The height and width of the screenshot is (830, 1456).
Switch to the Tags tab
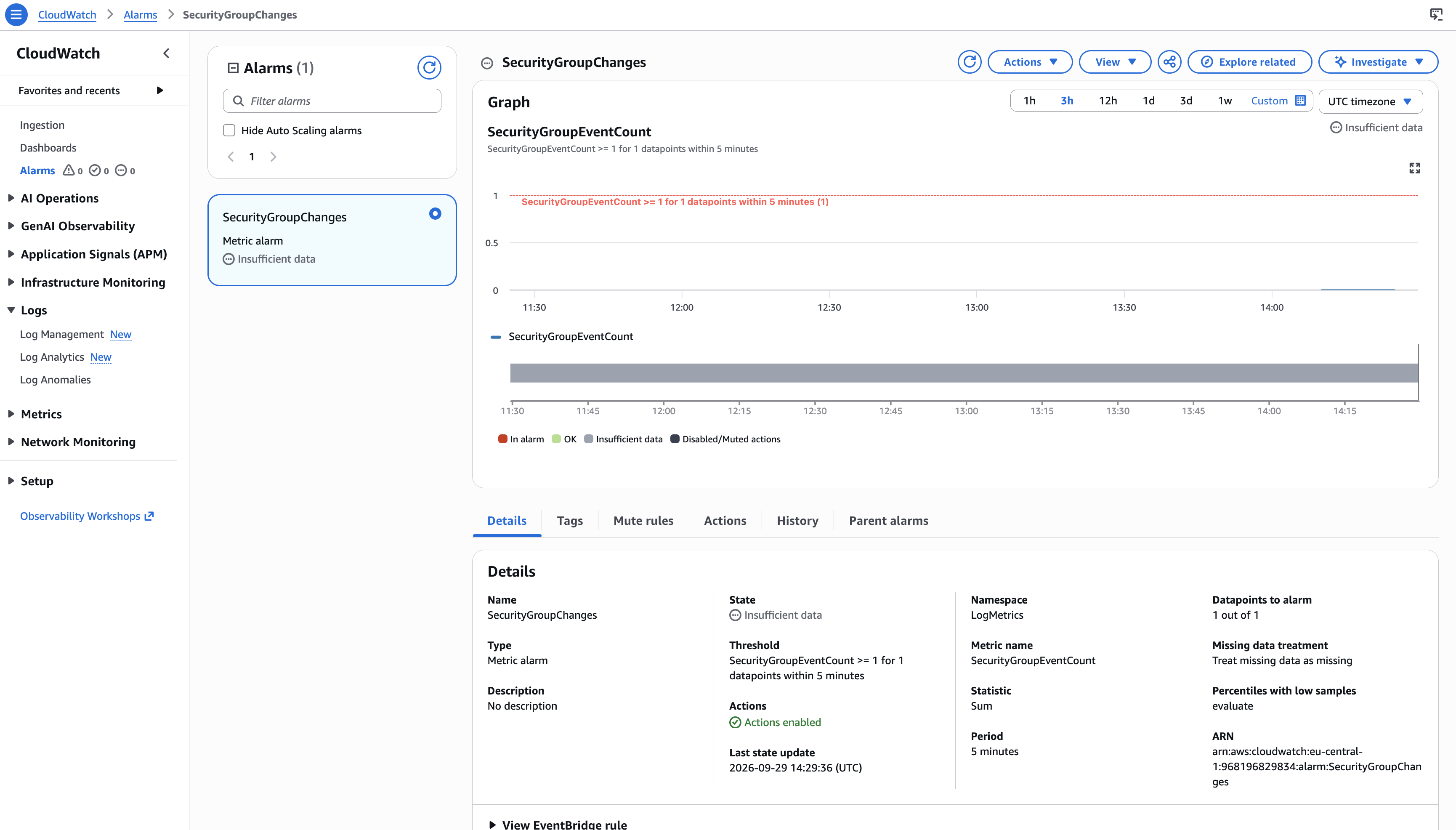569,521
